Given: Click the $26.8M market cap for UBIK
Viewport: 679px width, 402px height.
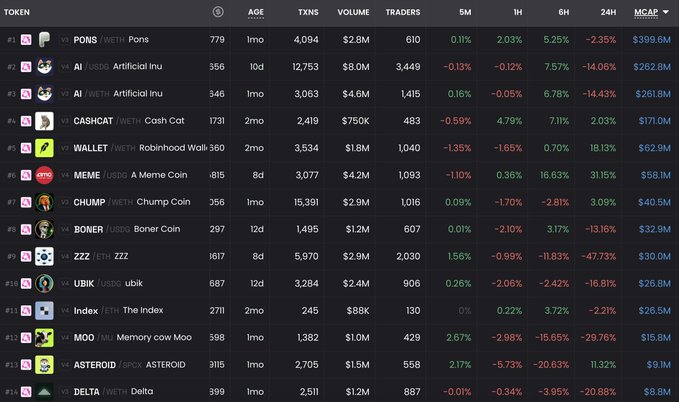Looking at the screenshot, I should (654, 283).
